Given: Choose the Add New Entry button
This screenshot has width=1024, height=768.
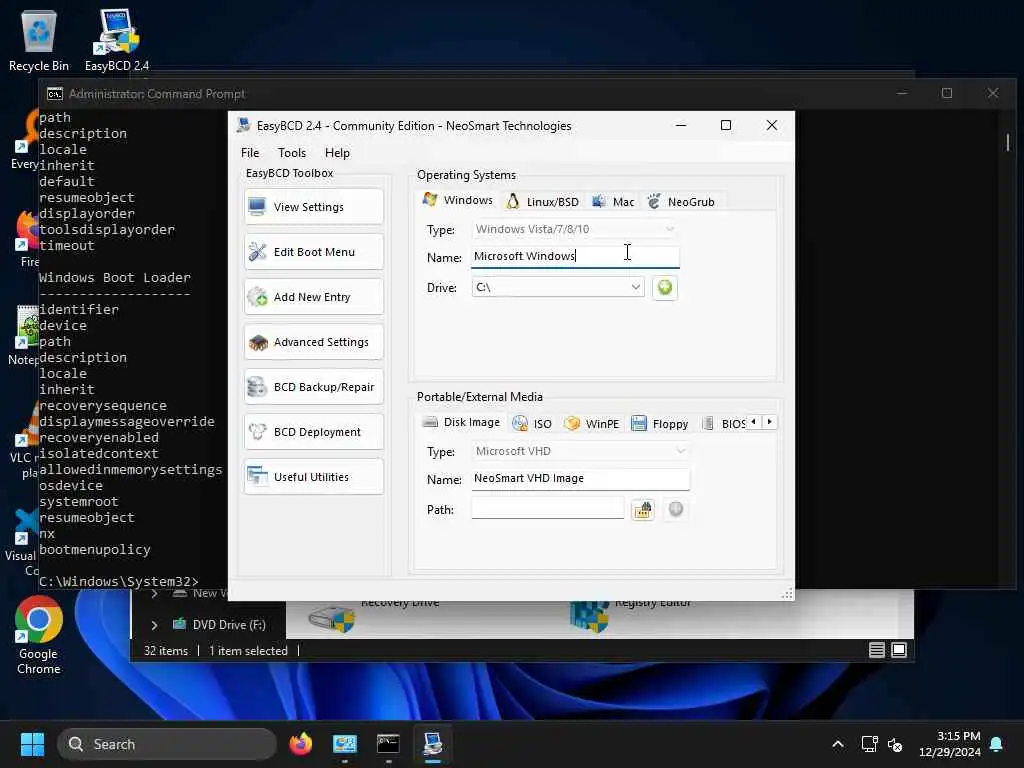Looking at the screenshot, I should pos(313,297).
